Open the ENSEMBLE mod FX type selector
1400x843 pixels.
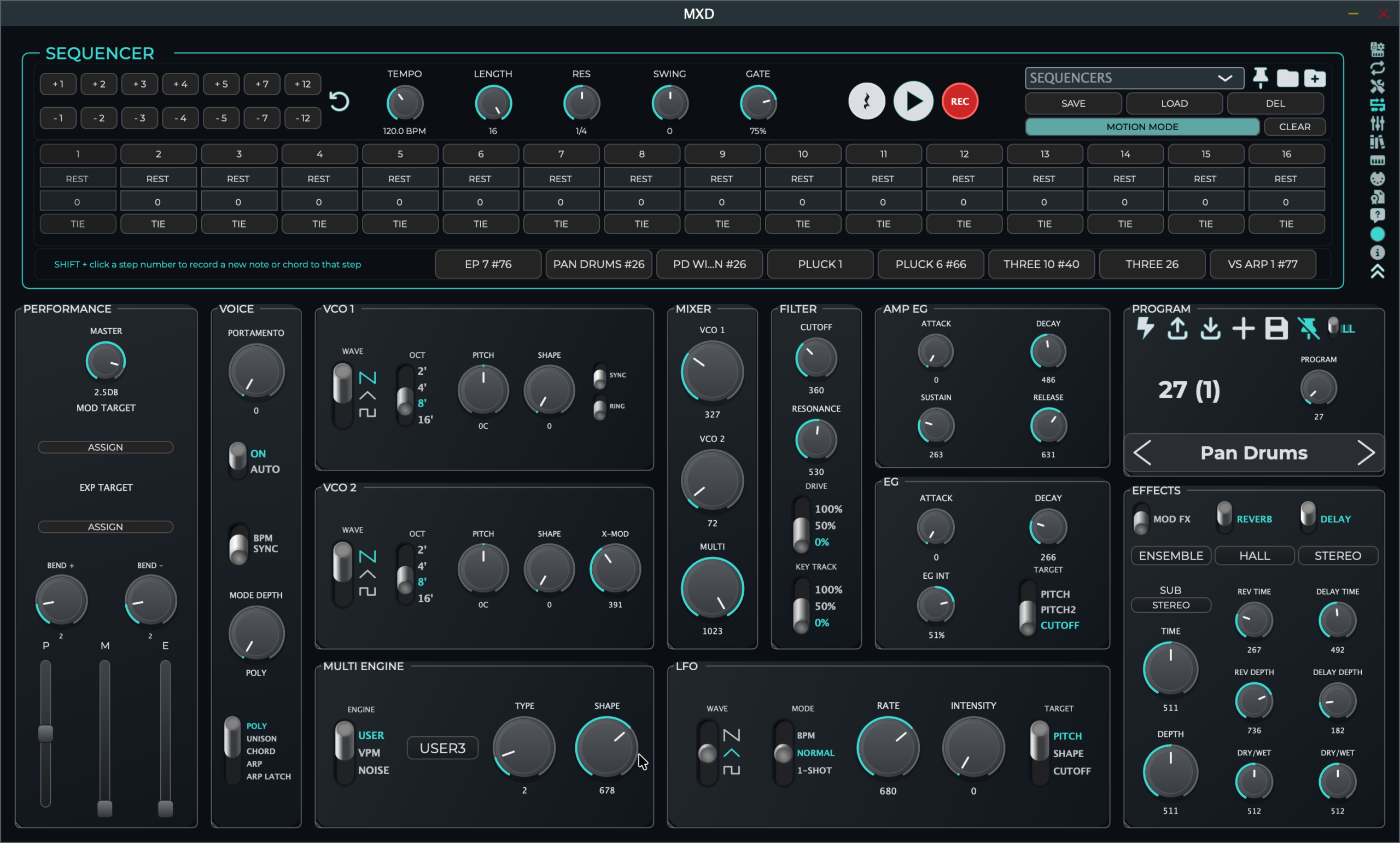[x=1171, y=556]
